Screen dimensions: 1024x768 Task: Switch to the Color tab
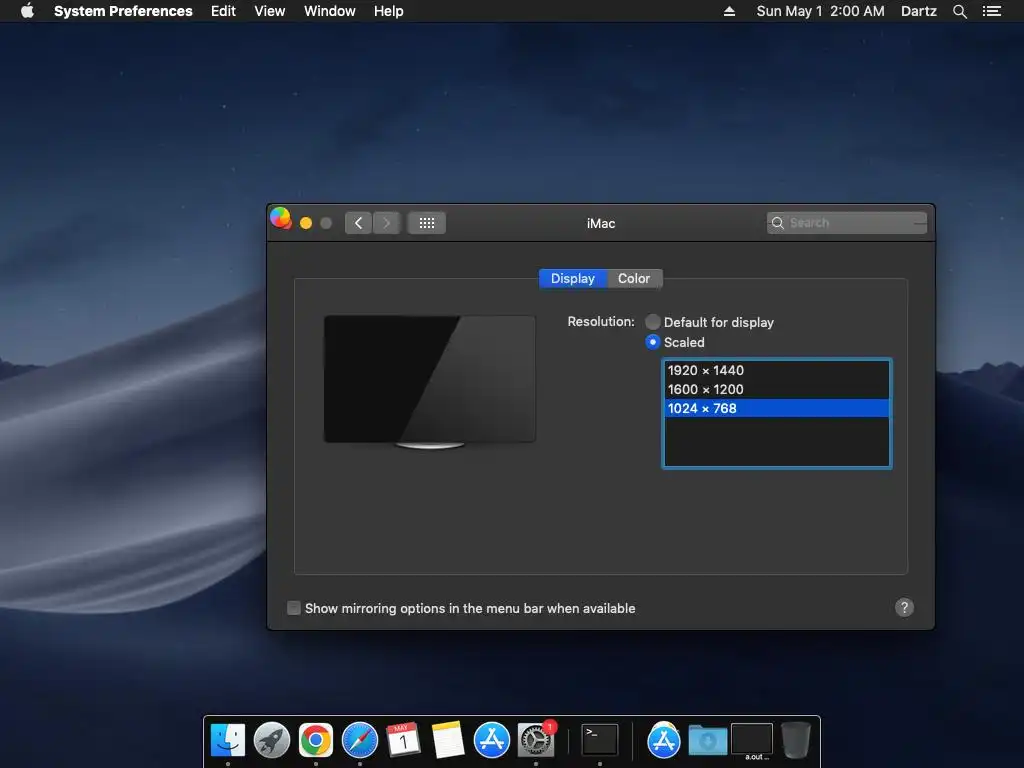[x=634, y=279]
